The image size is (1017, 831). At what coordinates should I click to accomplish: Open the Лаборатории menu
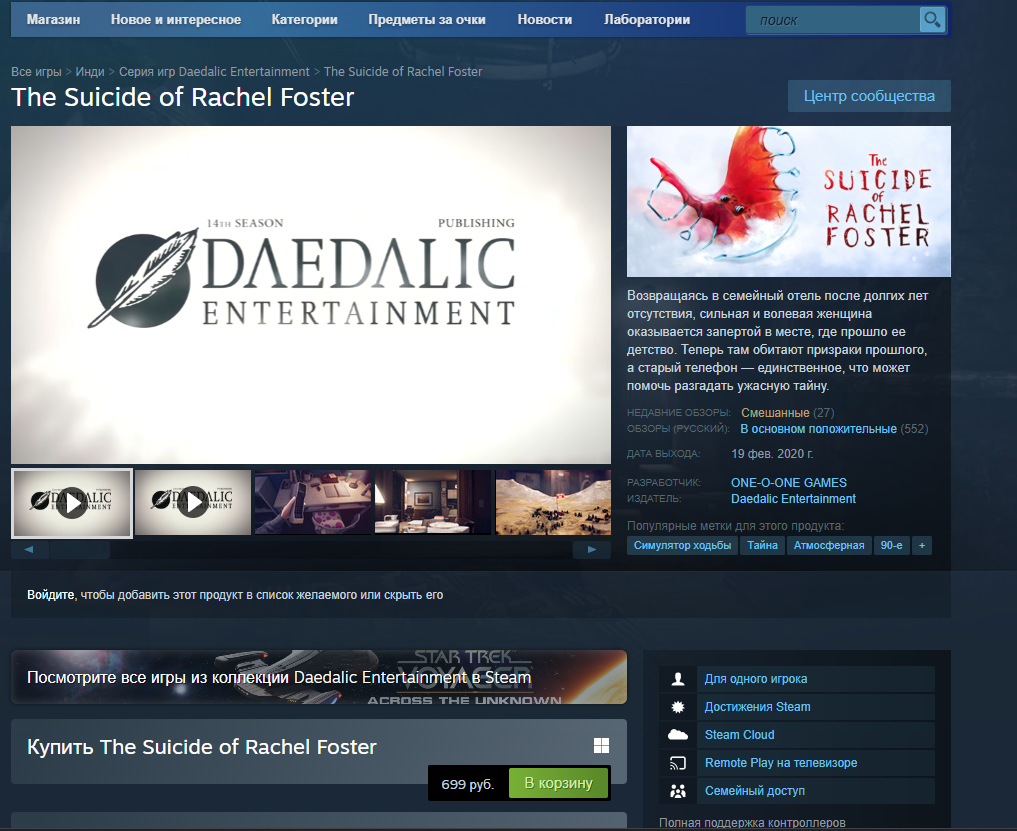pyautogui.click(x=647, y=19)
